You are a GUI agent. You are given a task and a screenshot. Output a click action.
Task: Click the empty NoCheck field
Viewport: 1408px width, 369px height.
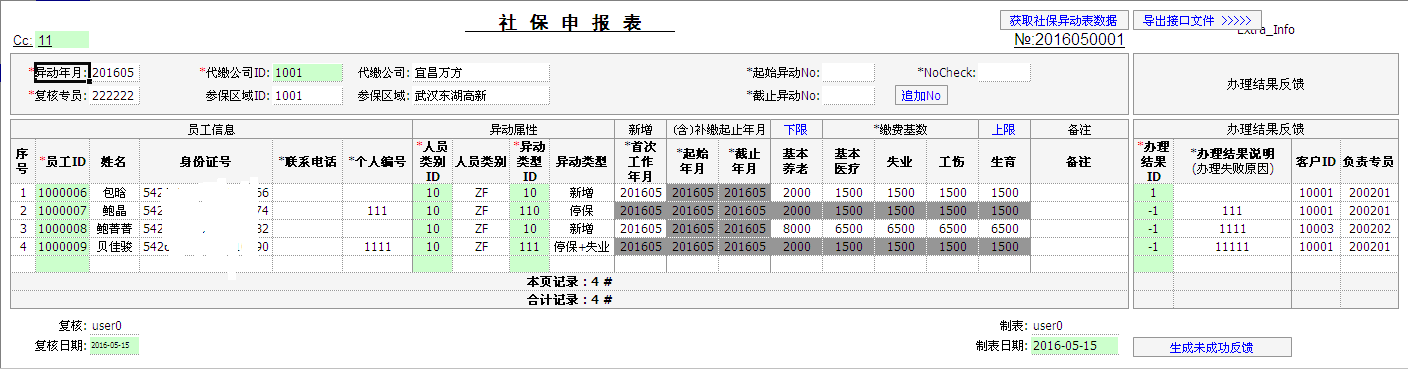(x=1004, y=73)
